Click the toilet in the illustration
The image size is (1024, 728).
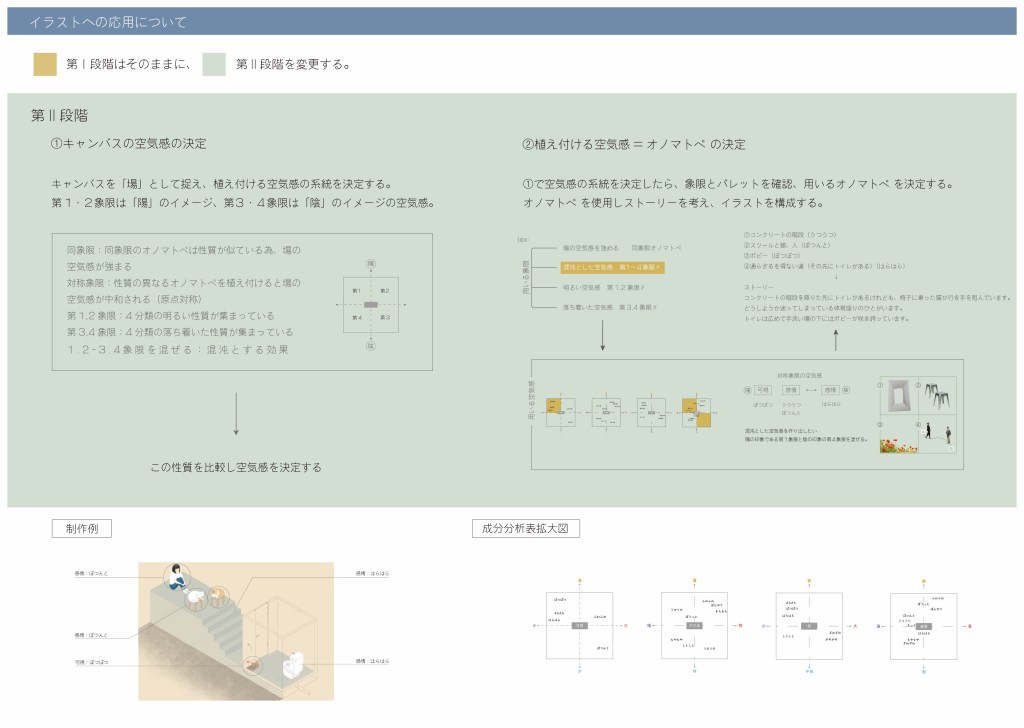pos(295,664)
